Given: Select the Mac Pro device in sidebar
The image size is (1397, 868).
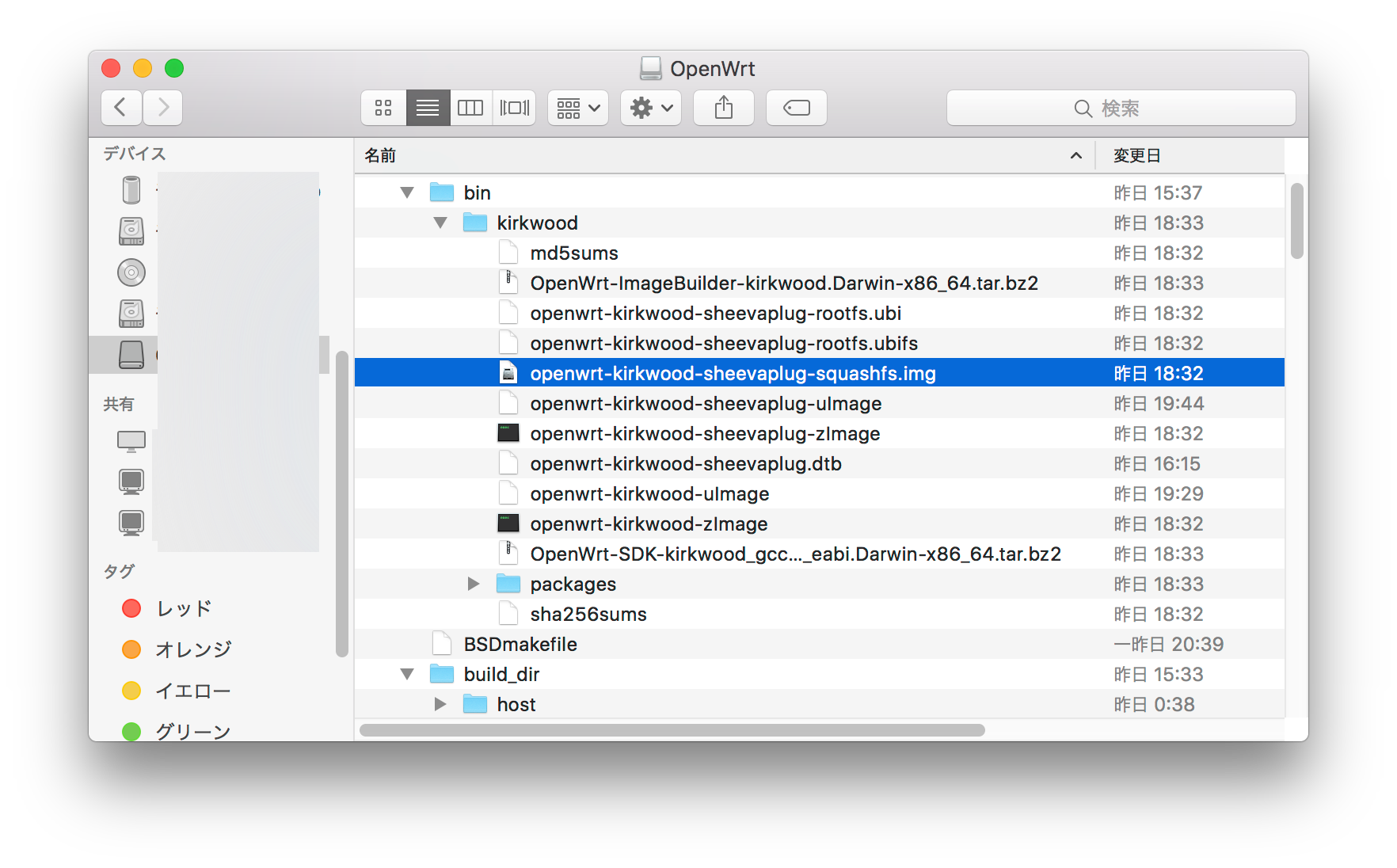Looking at the screenshot, I should point(131,190).
